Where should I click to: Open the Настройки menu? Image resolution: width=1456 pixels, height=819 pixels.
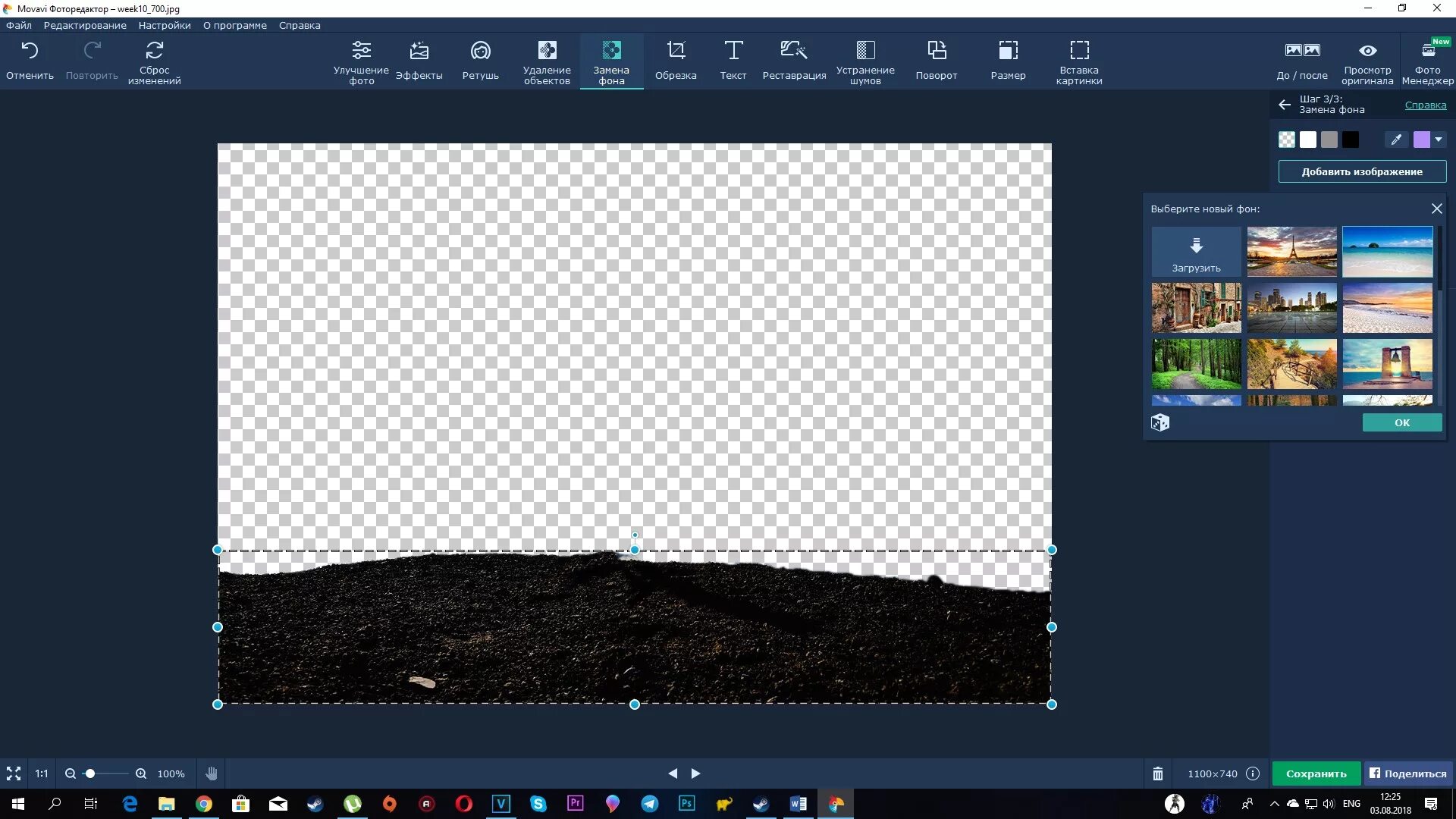(164, 25)
